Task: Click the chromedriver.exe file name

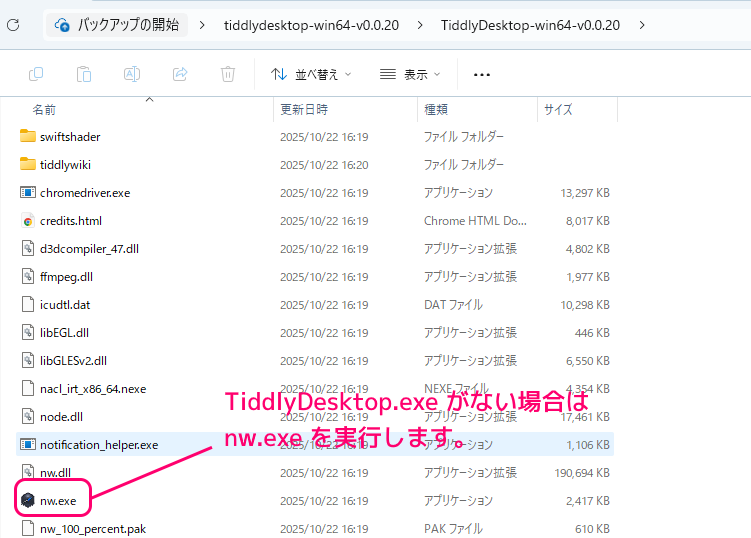Action: tap(85, 193)
